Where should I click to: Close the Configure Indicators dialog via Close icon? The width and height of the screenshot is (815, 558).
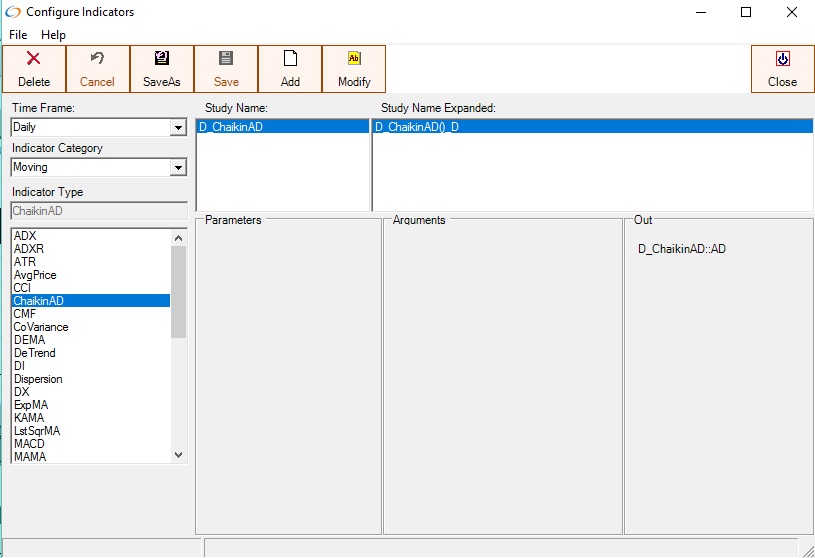(782, 60)
